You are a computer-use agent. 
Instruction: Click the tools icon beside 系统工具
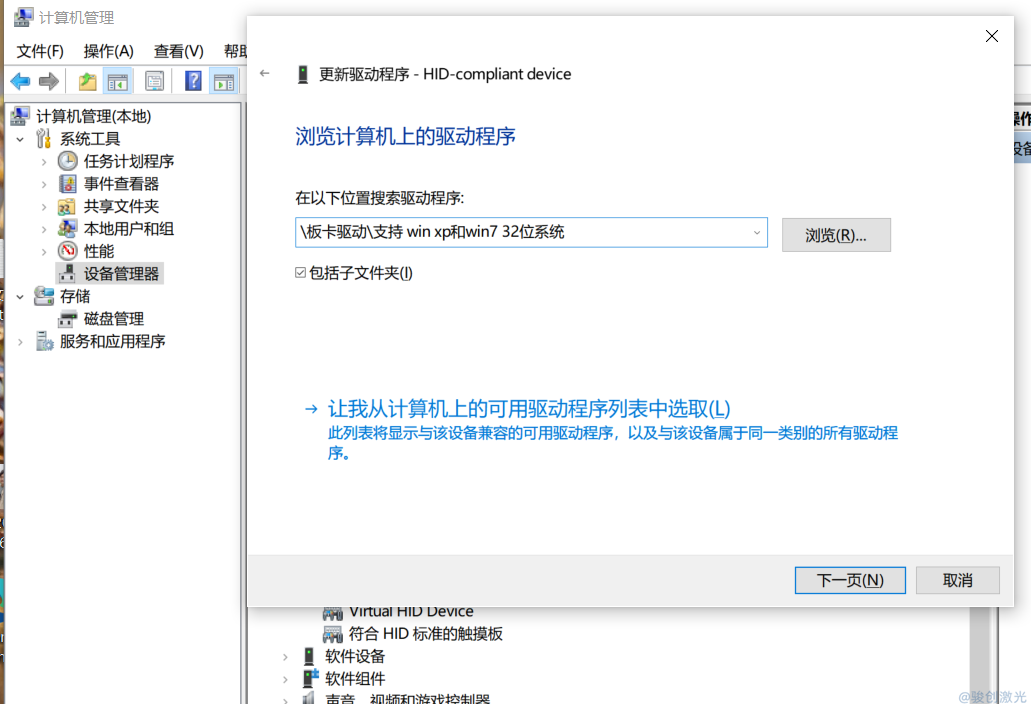(x=43, y=139)
